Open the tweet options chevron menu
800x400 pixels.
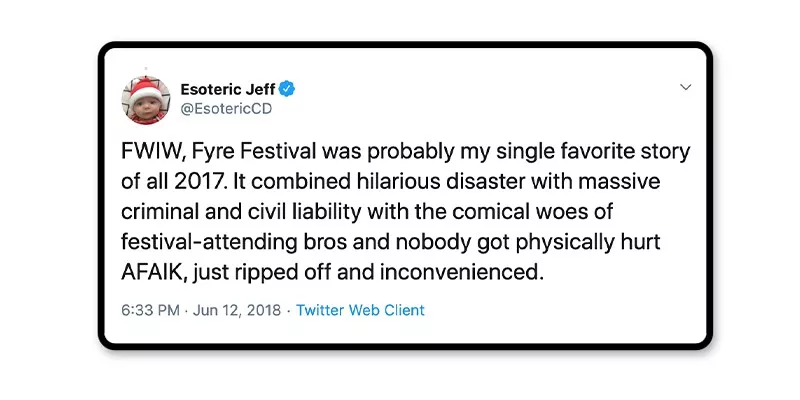(x=685, y=88)
